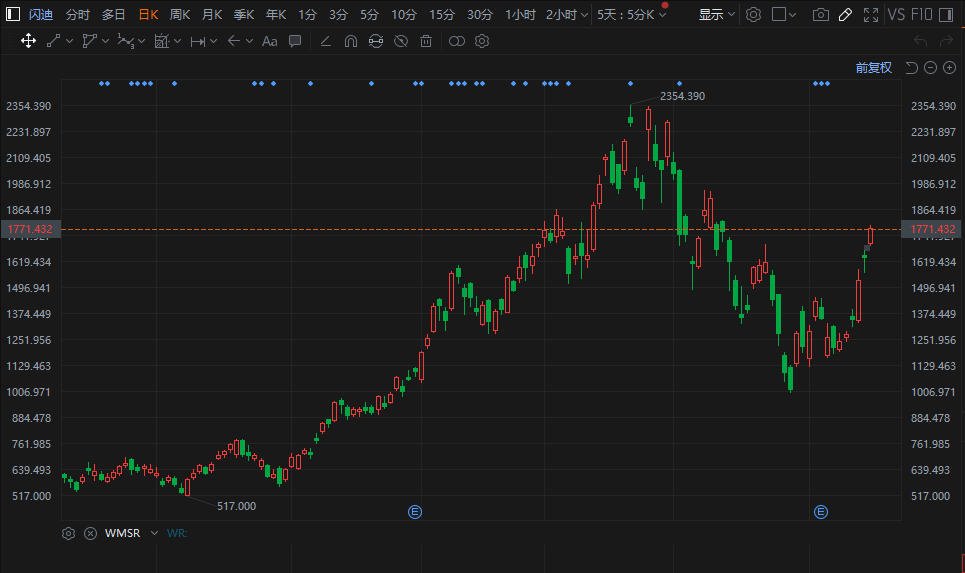Select the 月K period tab
Screen dimensions: 965x573
pos(212,14)
